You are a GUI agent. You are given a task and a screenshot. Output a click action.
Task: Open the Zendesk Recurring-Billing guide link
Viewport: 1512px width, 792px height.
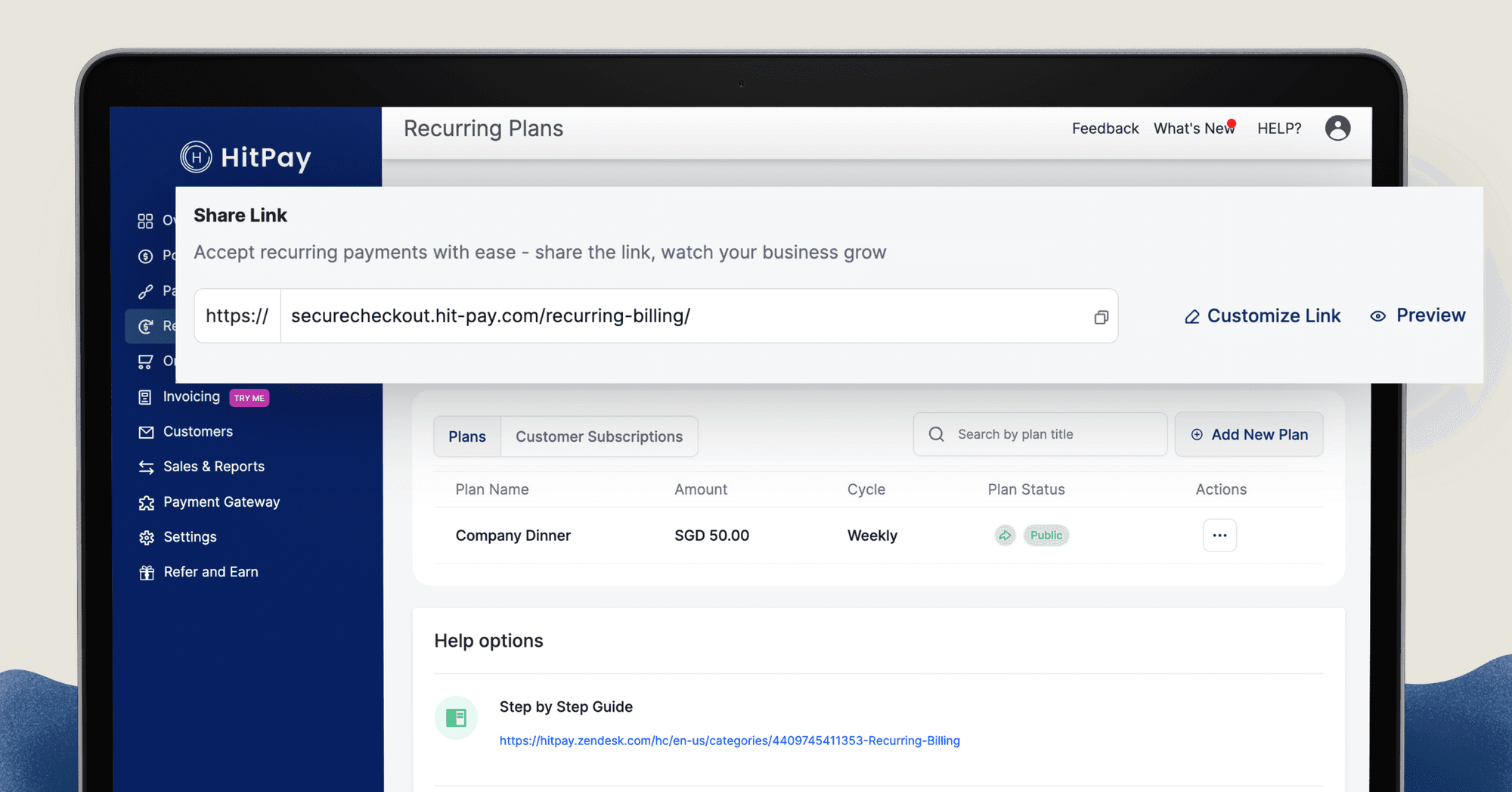[x=730, y=741]
